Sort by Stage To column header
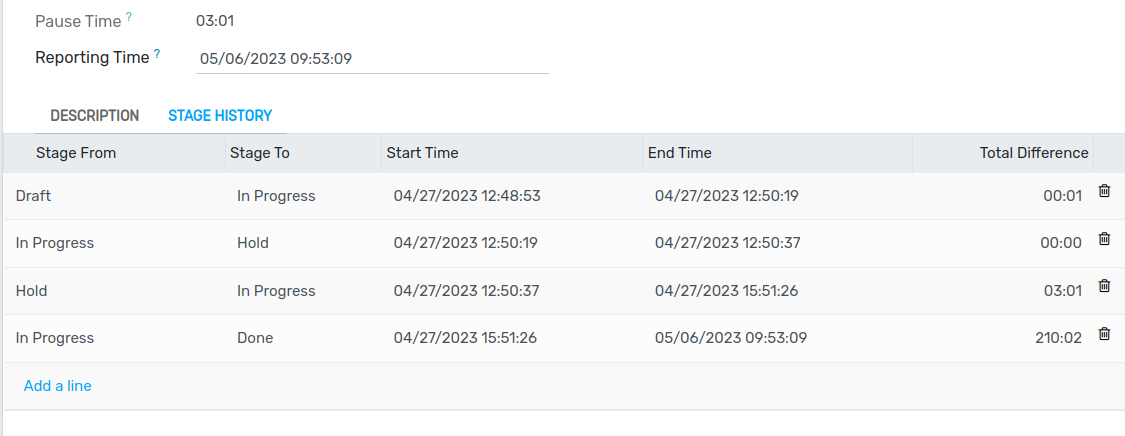The width and height of the screenshot is (1125, 436). [303, 153]
